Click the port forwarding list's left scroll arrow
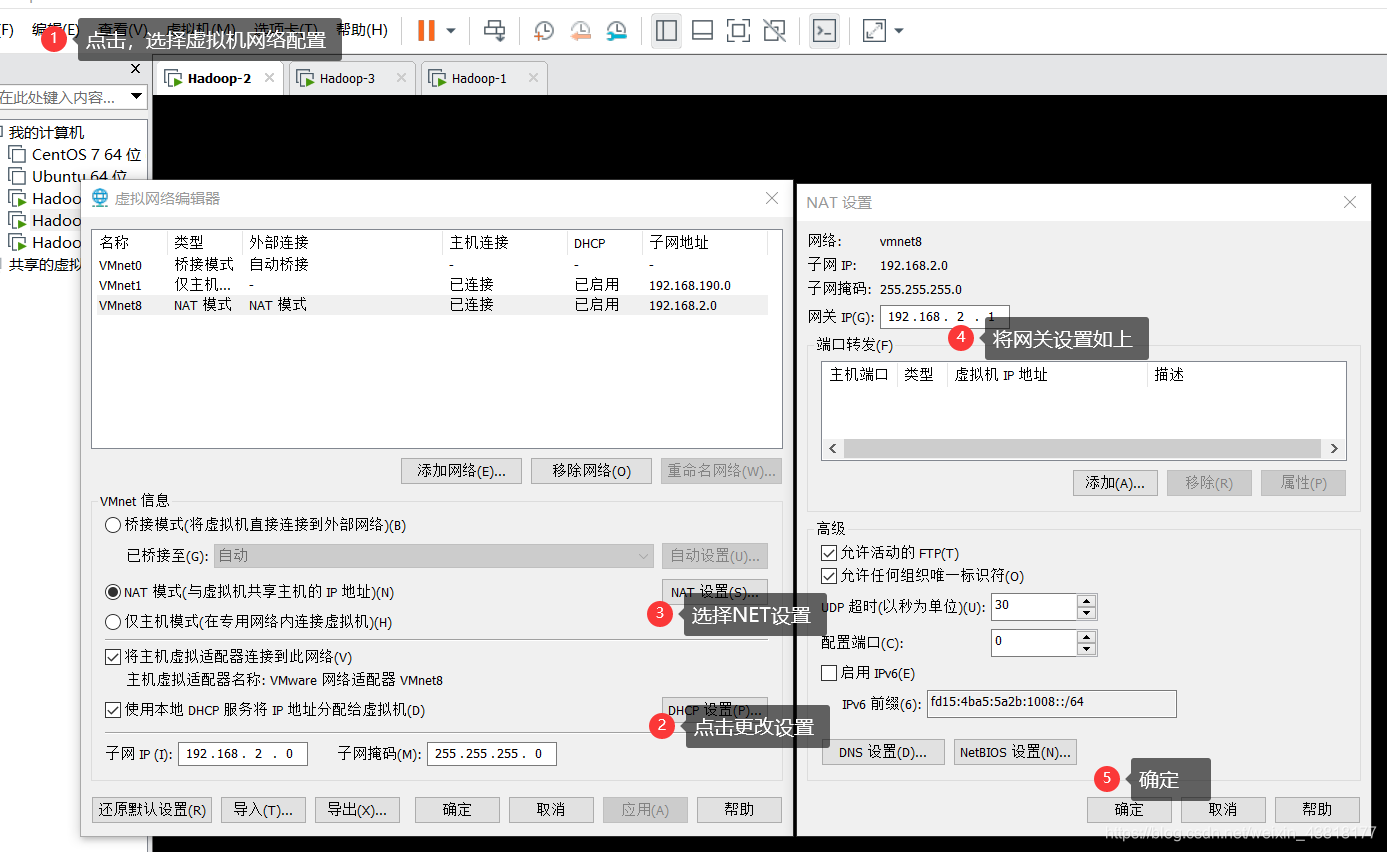The width and height of the screenshot is (1387, 852). [x=832, y=449]
